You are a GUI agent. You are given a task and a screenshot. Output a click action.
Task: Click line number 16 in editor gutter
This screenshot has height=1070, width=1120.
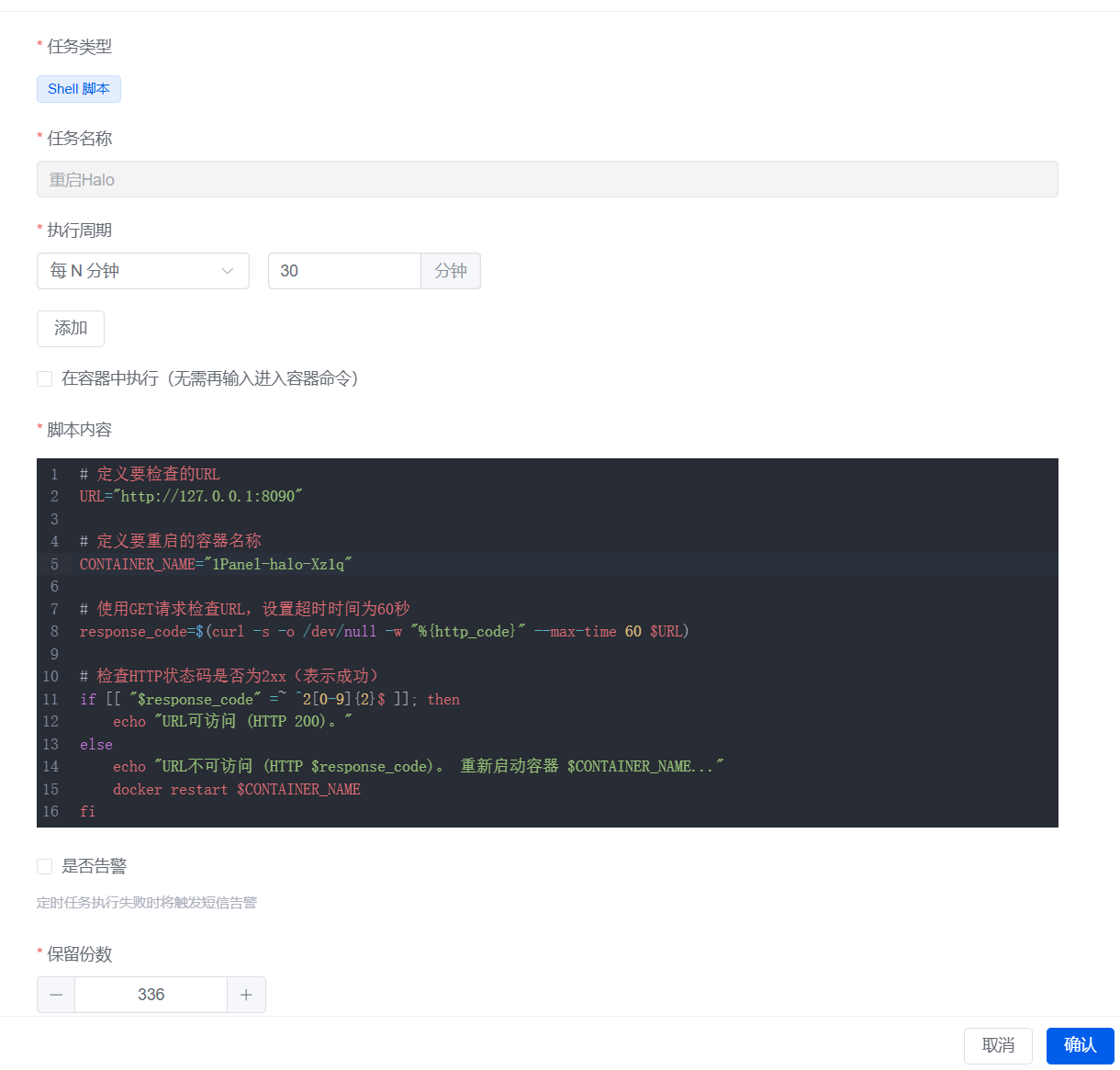pos(50,812)
